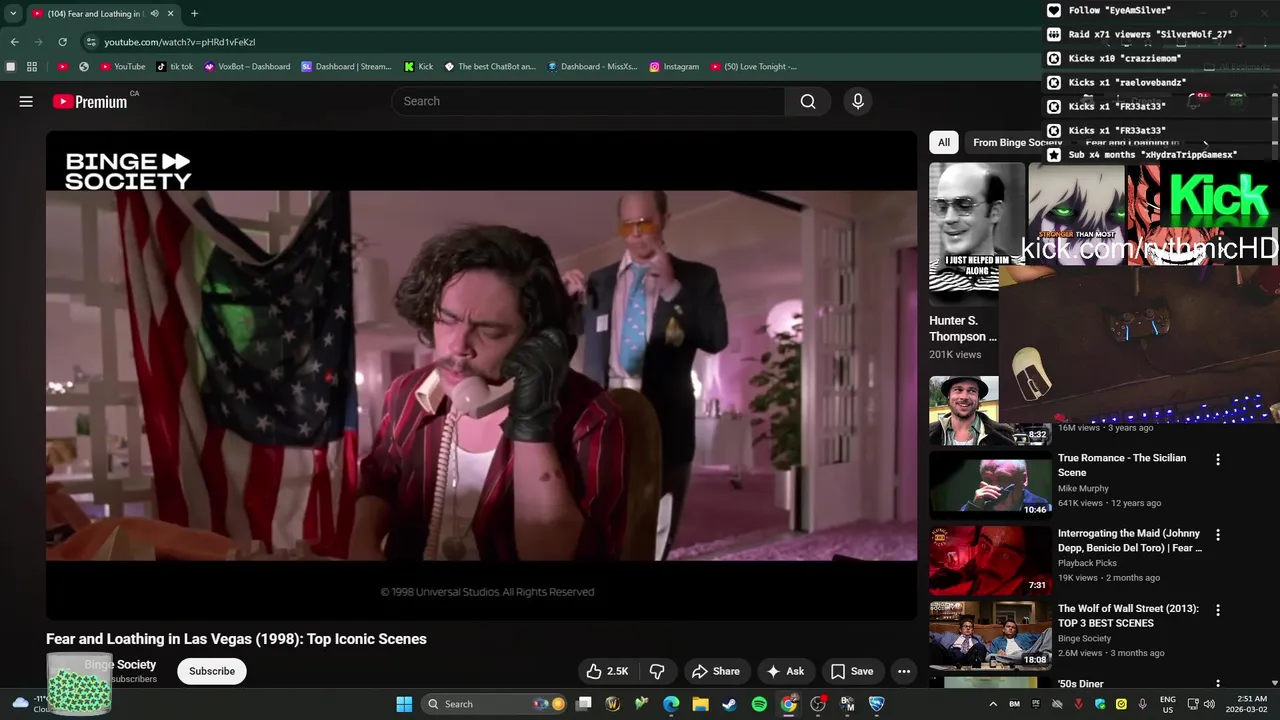Open the YouTube guide hamburger menu
The height and width of the screenshot is (720, 1280).
(26, 101)
